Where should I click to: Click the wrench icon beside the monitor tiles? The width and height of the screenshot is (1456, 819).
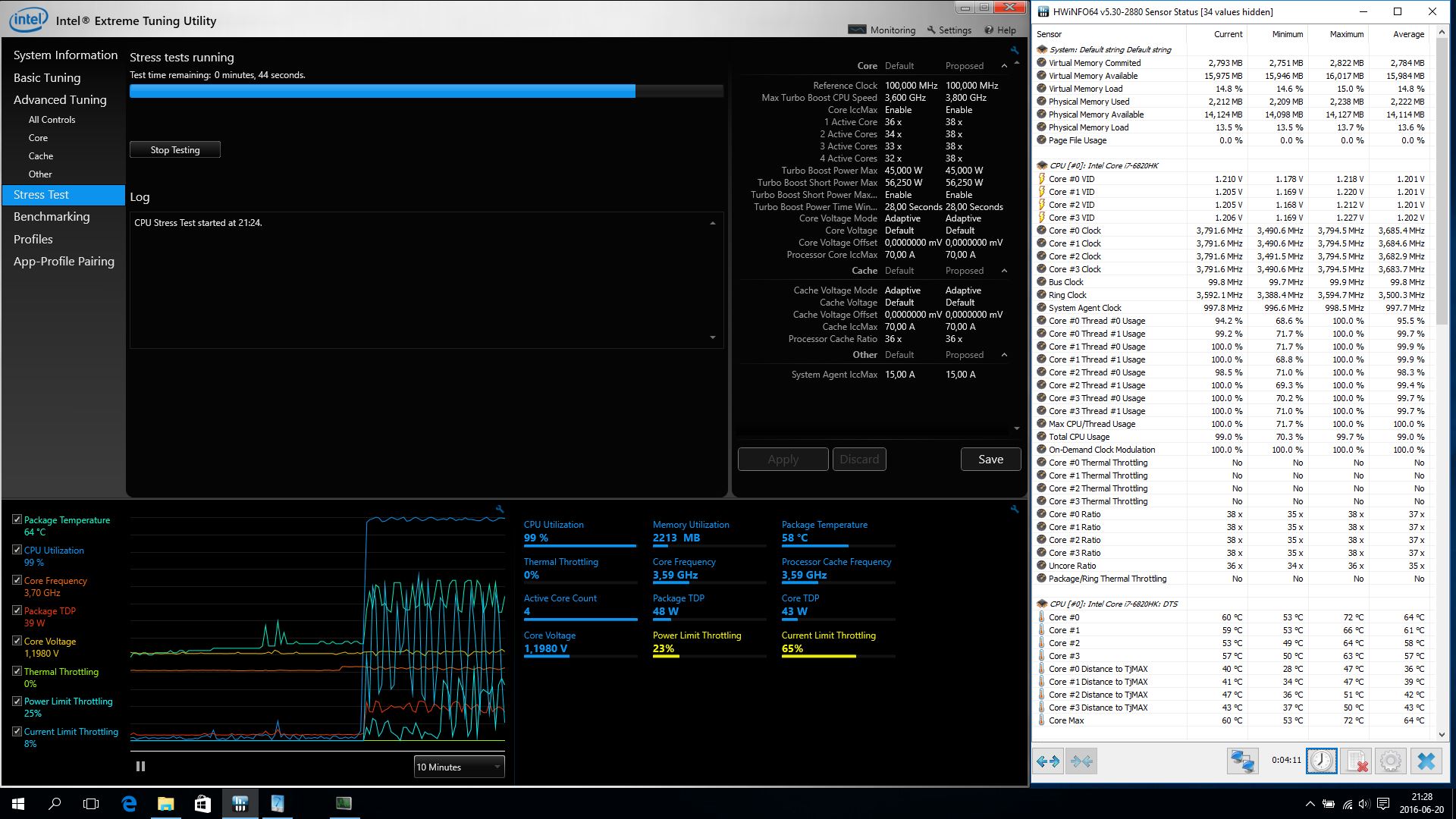[1015, 510]
